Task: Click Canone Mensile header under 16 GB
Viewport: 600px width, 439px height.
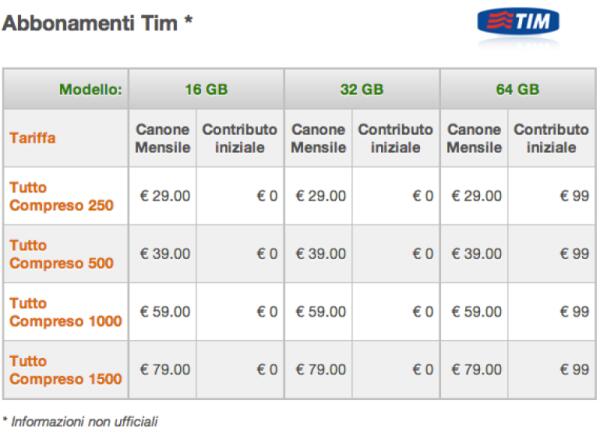Action: (x=163, y=141)
